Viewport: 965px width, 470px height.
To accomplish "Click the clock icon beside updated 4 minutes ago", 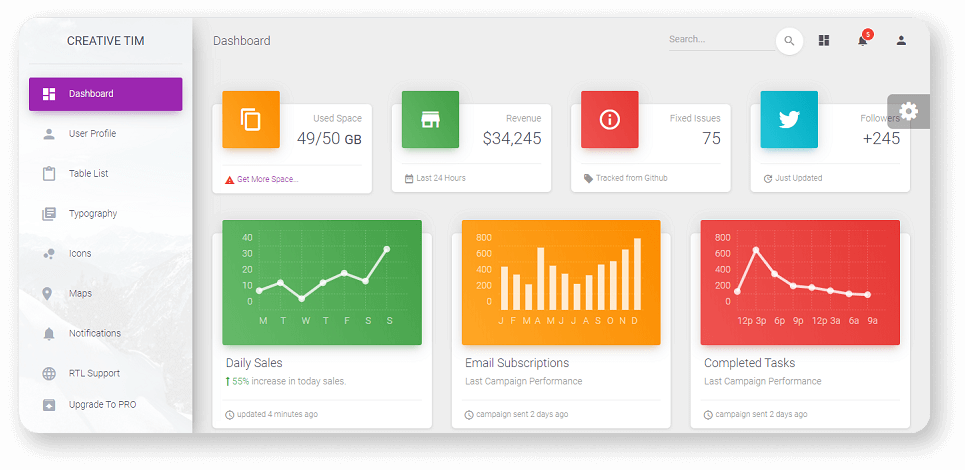I will pyautogui.click(x=230, y=415).
